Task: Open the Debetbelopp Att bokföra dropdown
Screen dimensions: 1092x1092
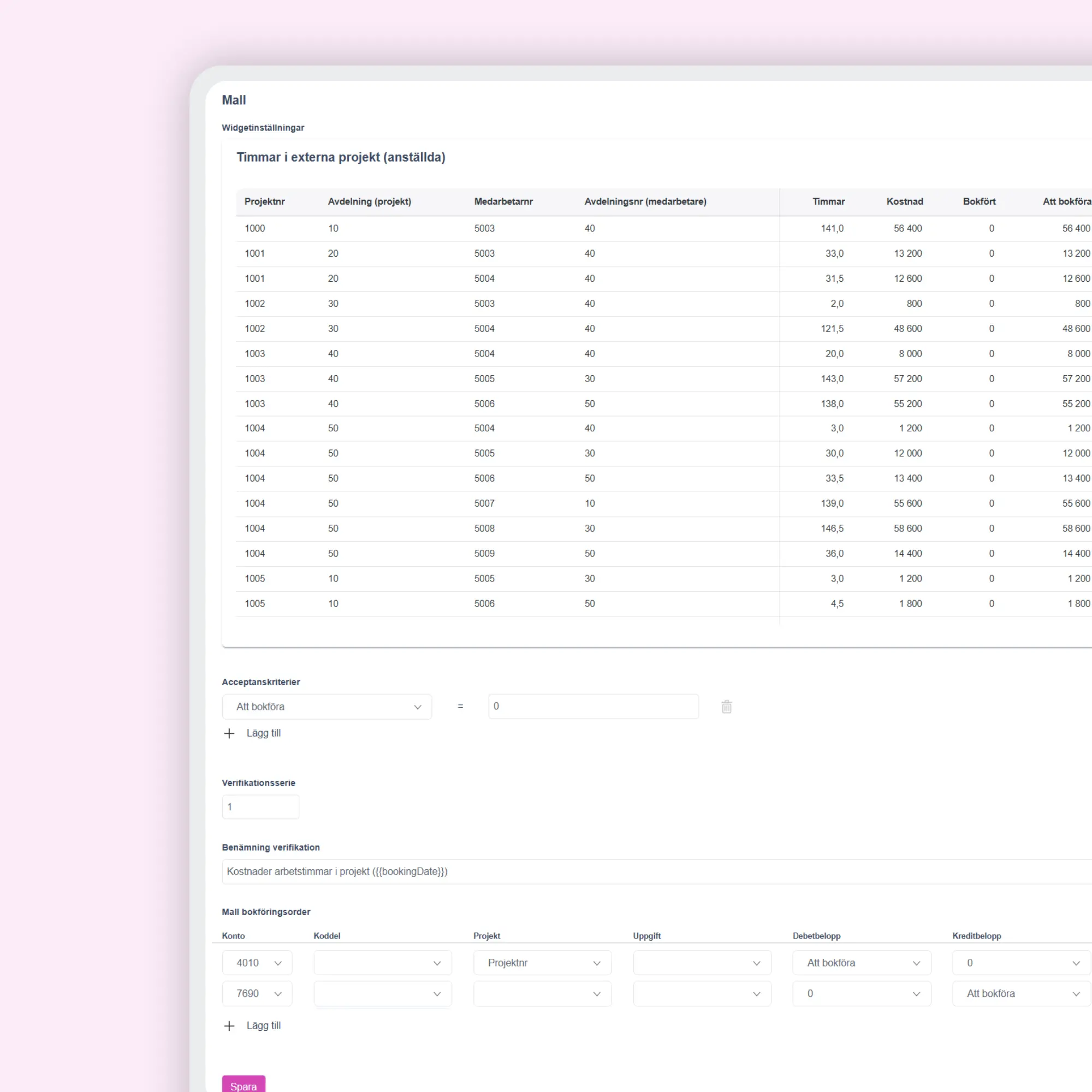Action: (x=862, y=963)
